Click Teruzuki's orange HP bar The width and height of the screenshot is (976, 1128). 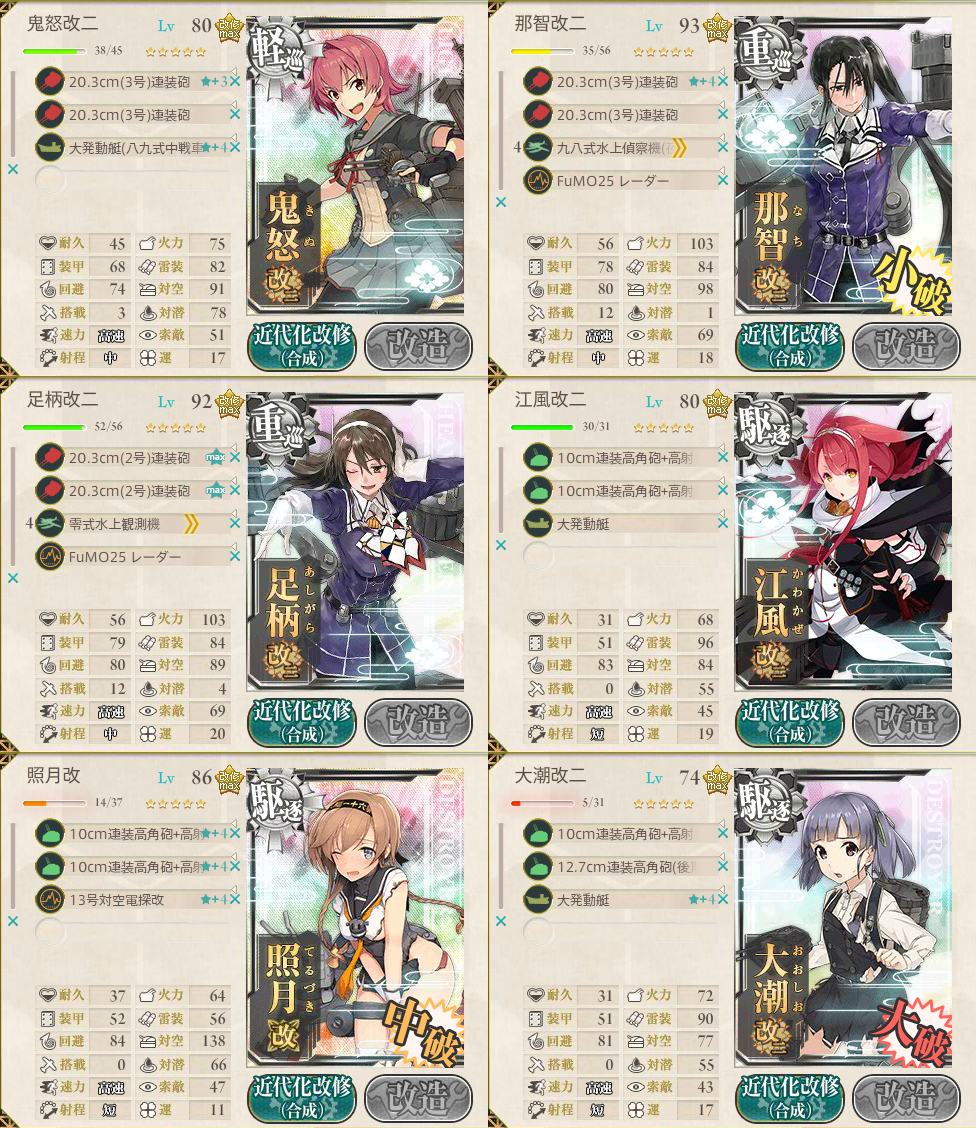click(55, 803)
